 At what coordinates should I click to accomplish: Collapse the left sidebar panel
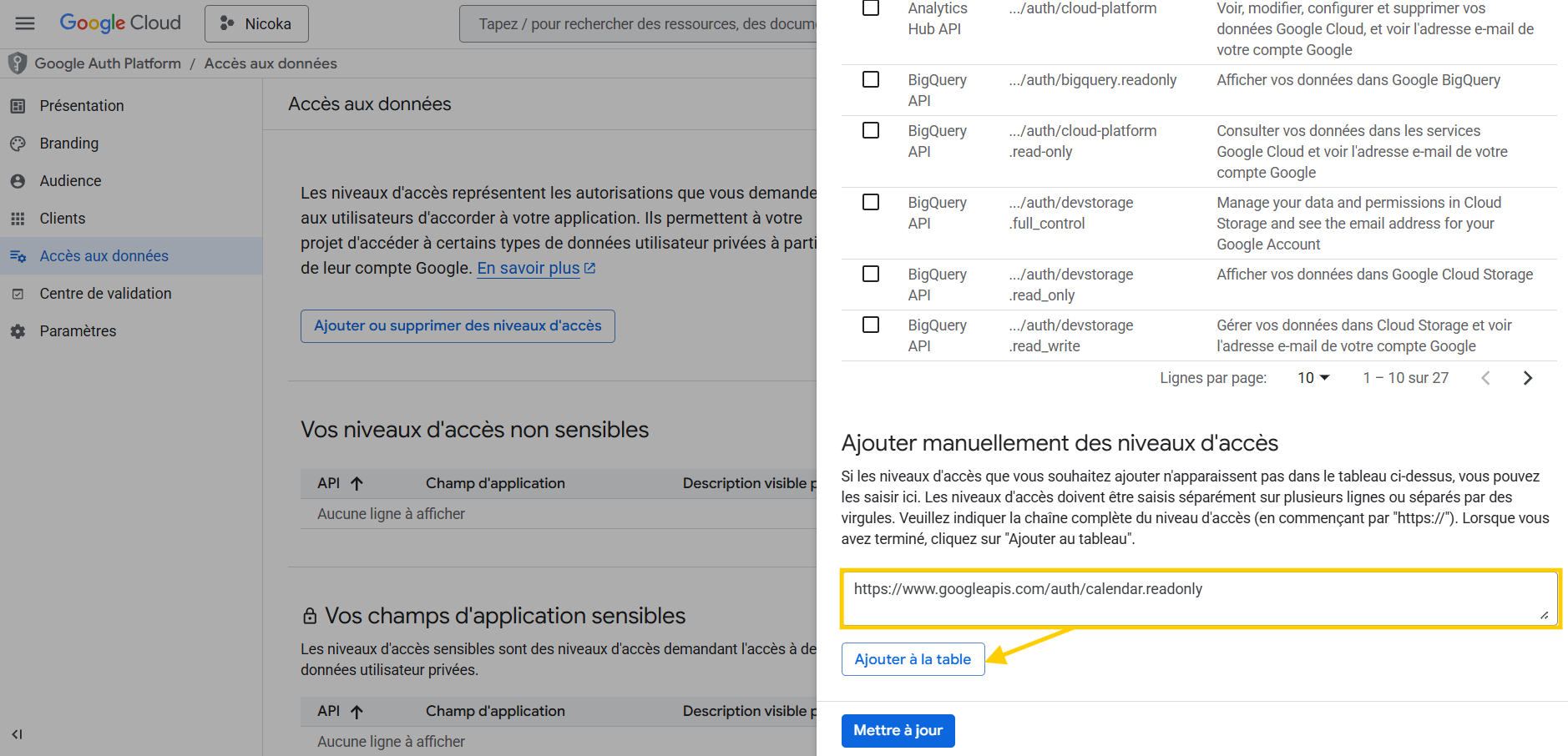[x=17, y=734]
